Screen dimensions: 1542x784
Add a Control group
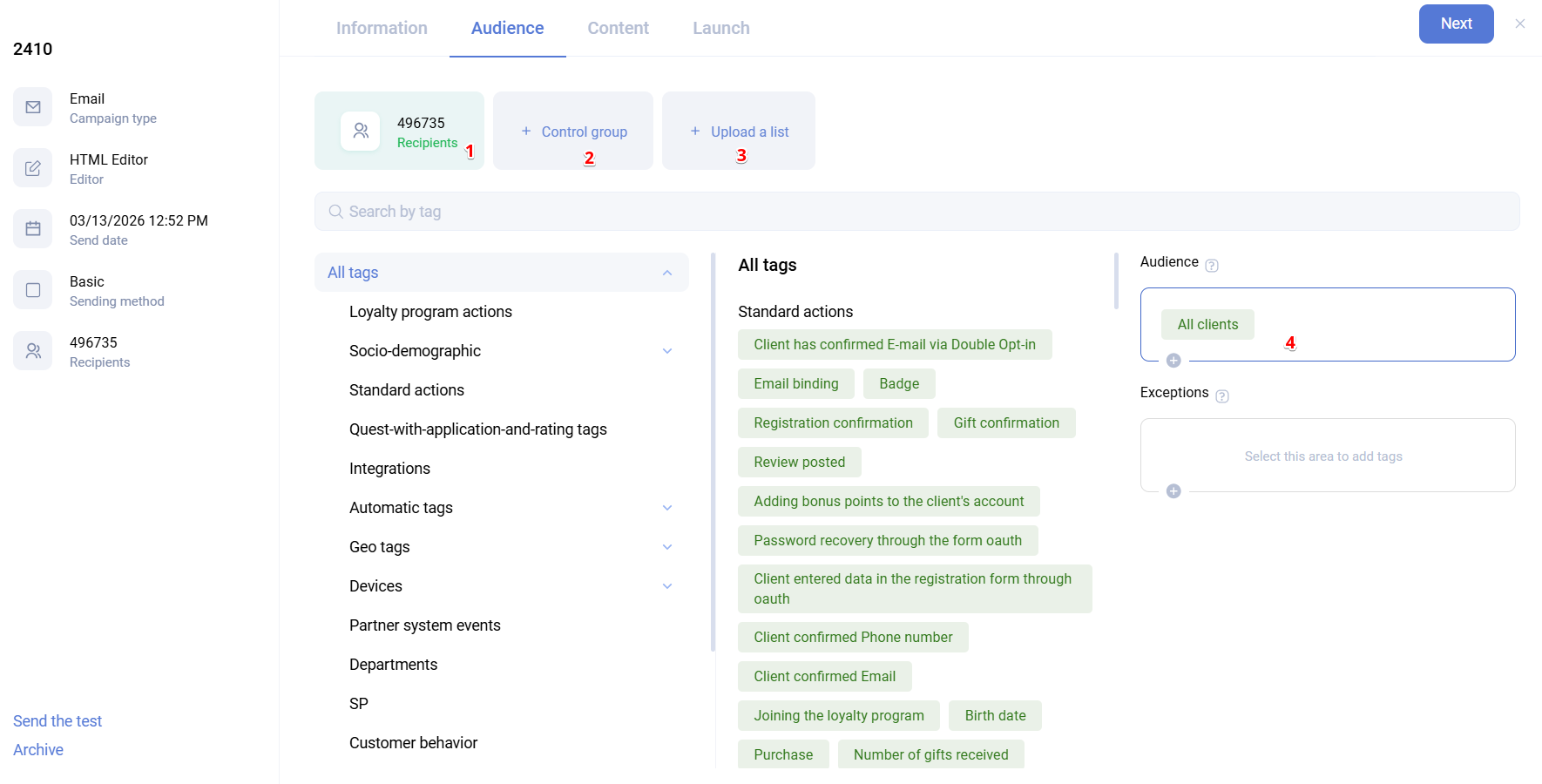tap(574, 132)
